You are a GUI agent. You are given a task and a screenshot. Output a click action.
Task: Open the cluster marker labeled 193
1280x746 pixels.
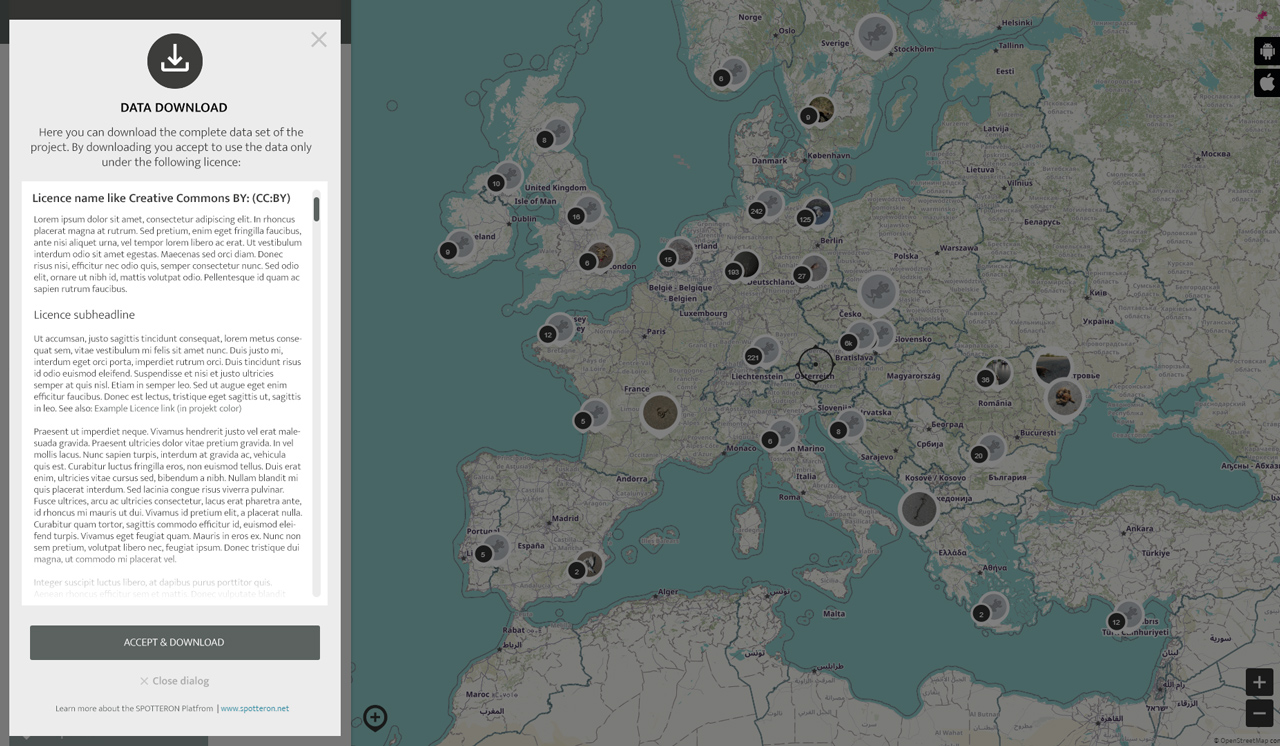[x=735, y=271]
